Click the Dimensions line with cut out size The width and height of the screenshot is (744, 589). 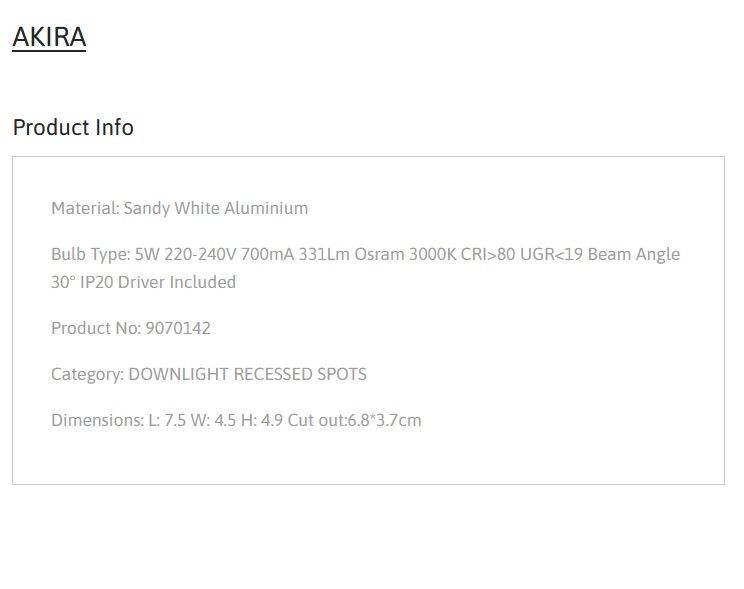click(236, 420)
